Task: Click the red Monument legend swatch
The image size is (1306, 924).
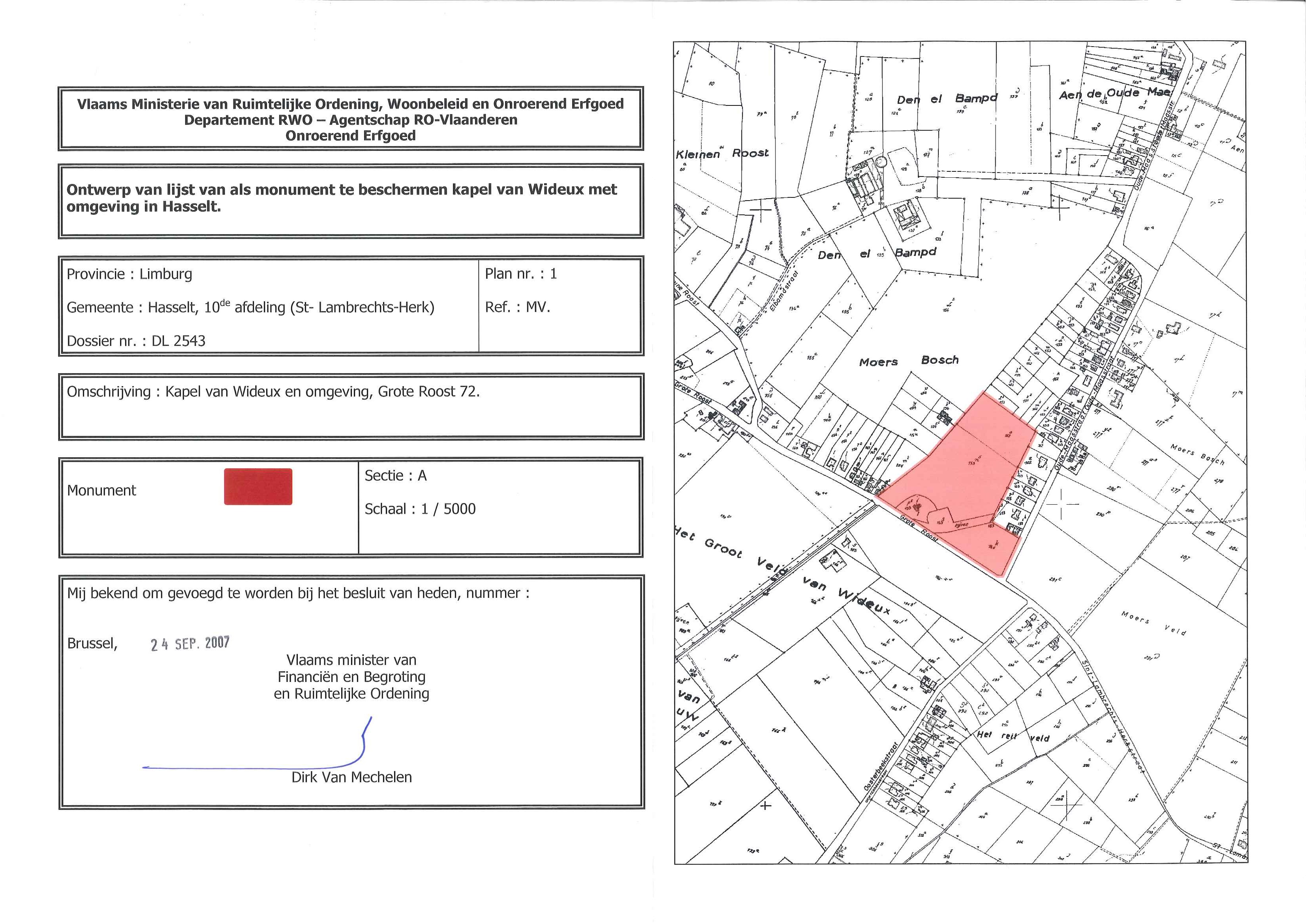Action: (x=258, y=486)
